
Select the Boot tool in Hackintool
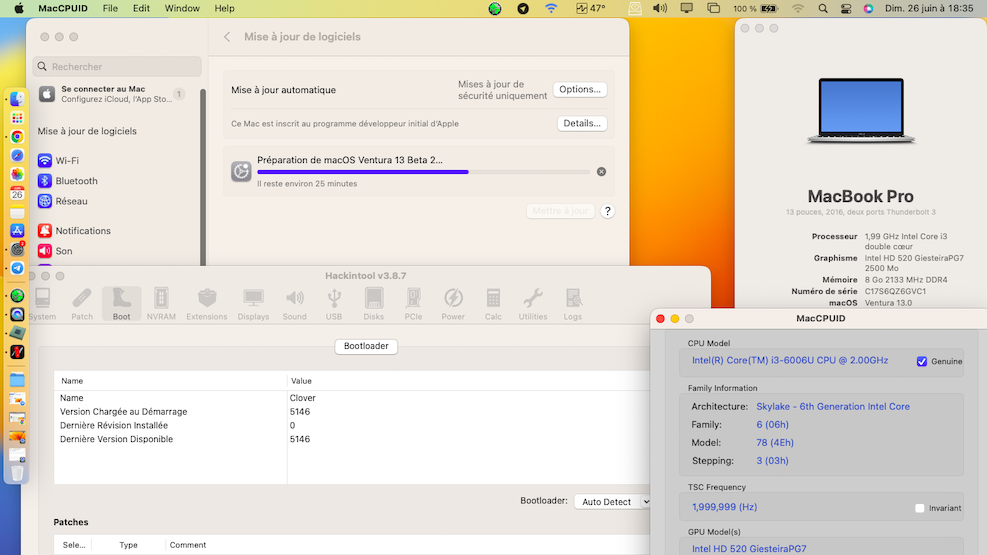click(x=121, y=305)
